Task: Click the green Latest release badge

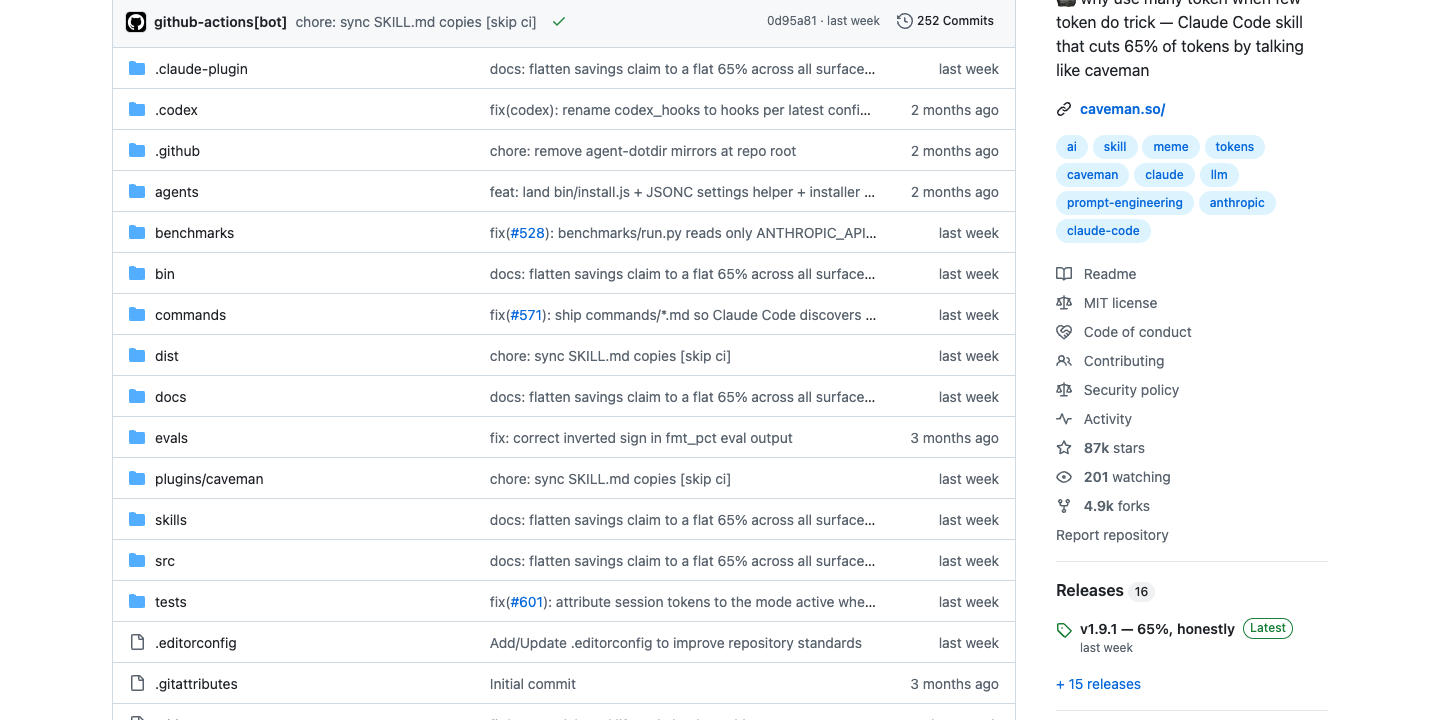Action: tap(1268, 628)
